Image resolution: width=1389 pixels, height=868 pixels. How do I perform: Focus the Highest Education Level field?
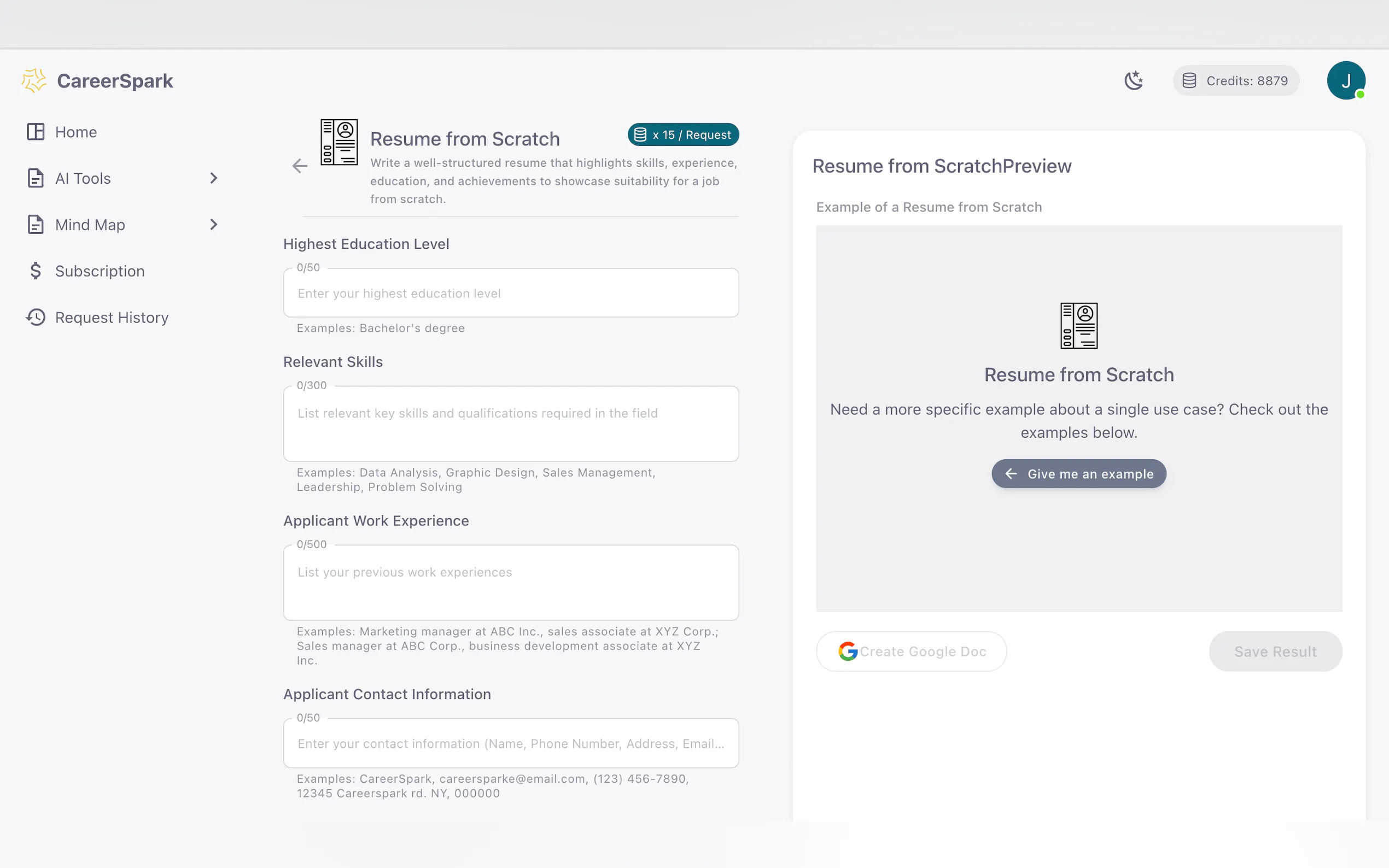510,294
